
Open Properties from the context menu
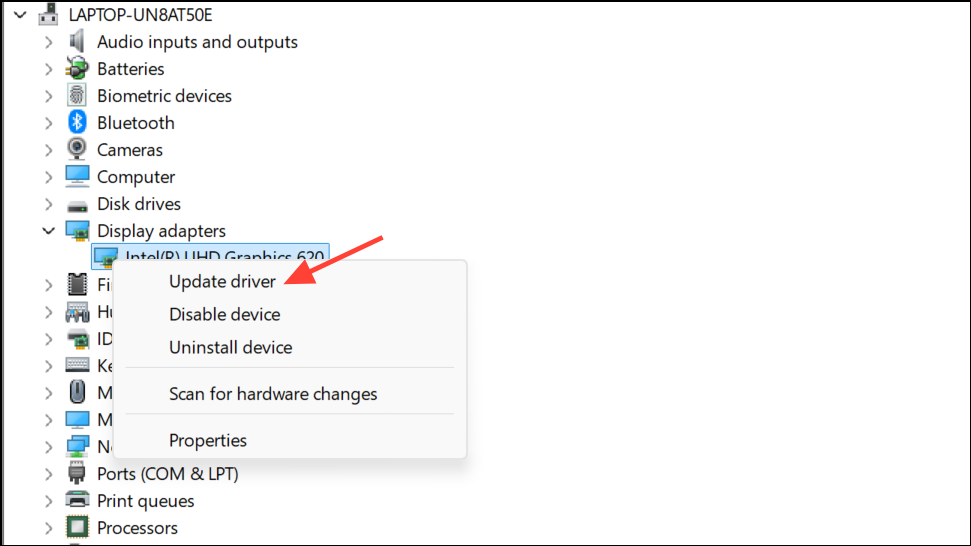[207, 440]
